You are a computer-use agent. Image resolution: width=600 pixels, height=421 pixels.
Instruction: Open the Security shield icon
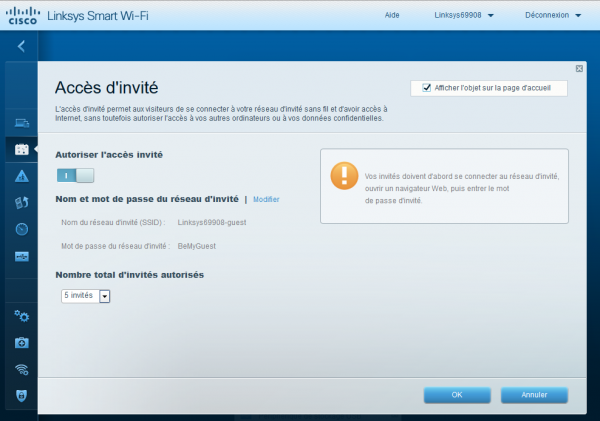21,395
